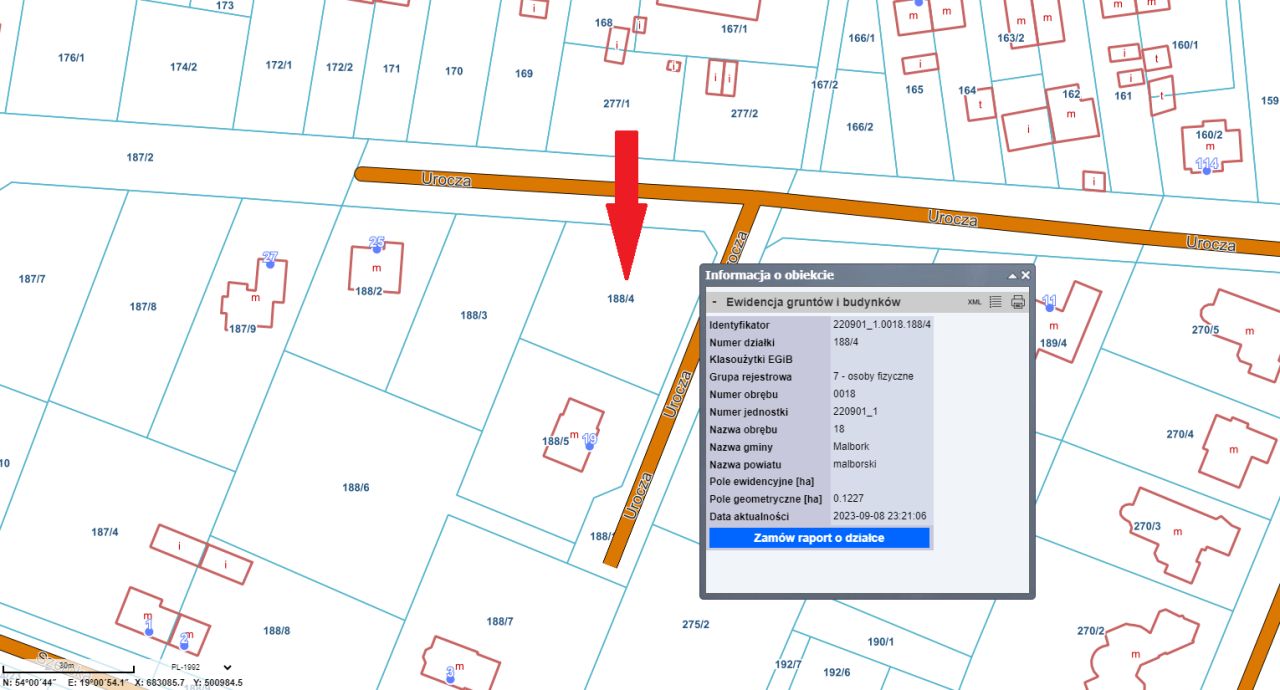Select address point 27 on the map

pyautogui.click(x=270, y=264)
